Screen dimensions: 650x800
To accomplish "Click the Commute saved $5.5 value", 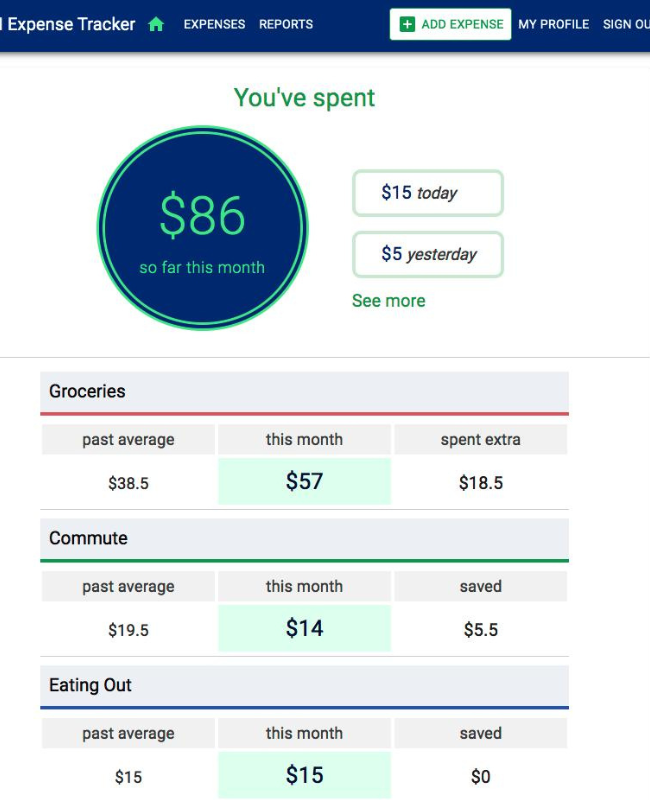I will click(x=481, y=629).
